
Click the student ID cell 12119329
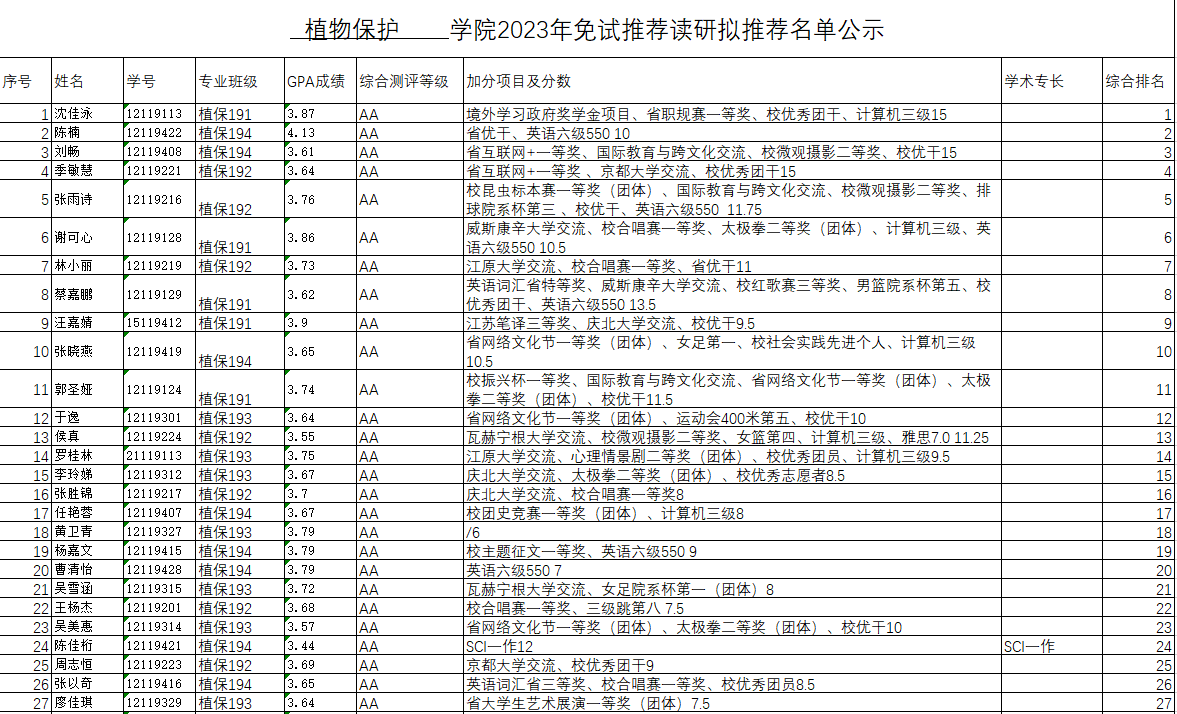pos(159,704)
